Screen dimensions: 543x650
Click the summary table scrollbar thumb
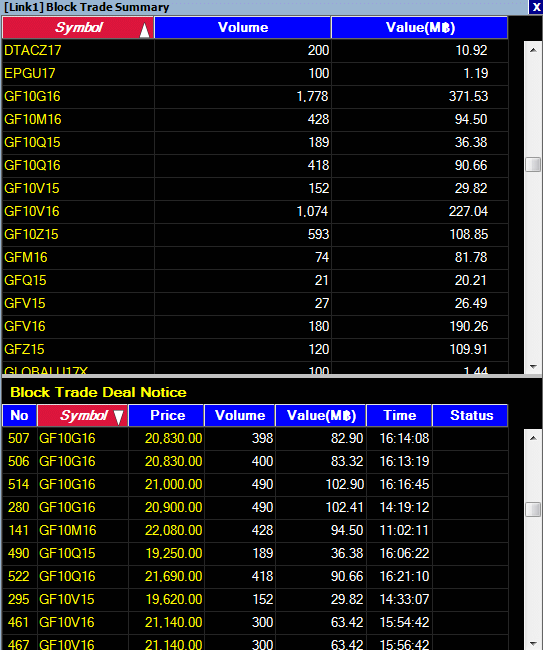pos(533,165)
